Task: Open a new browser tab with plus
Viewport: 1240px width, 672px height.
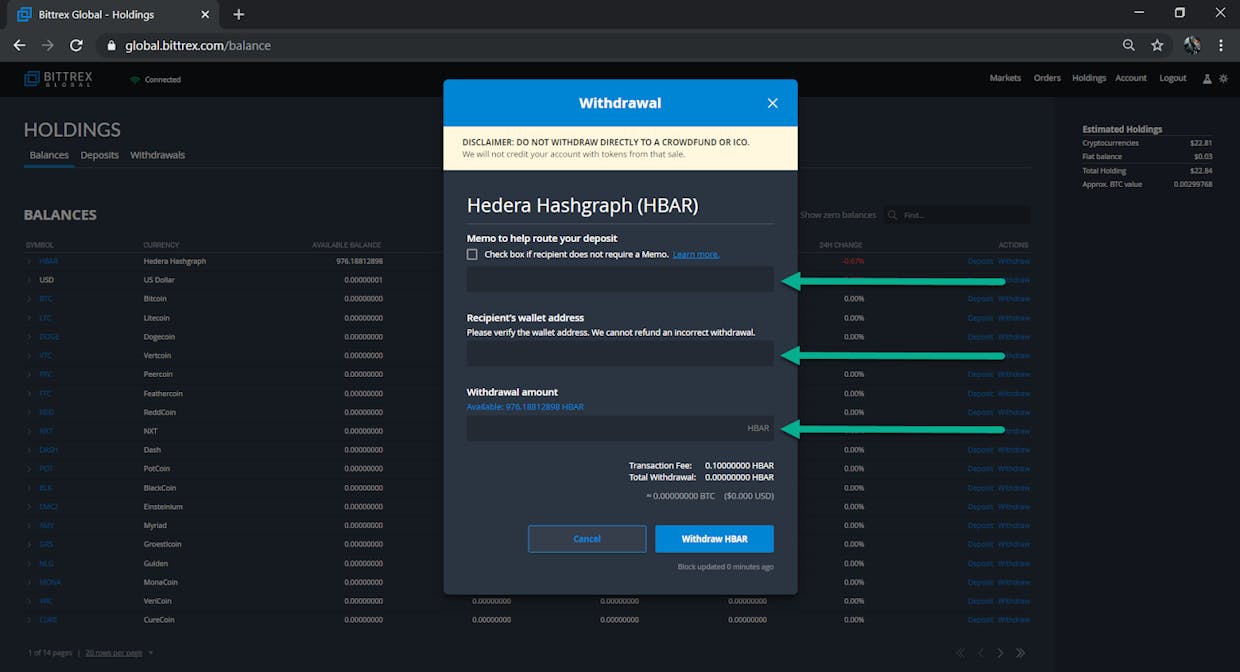Action: [238, 14]
